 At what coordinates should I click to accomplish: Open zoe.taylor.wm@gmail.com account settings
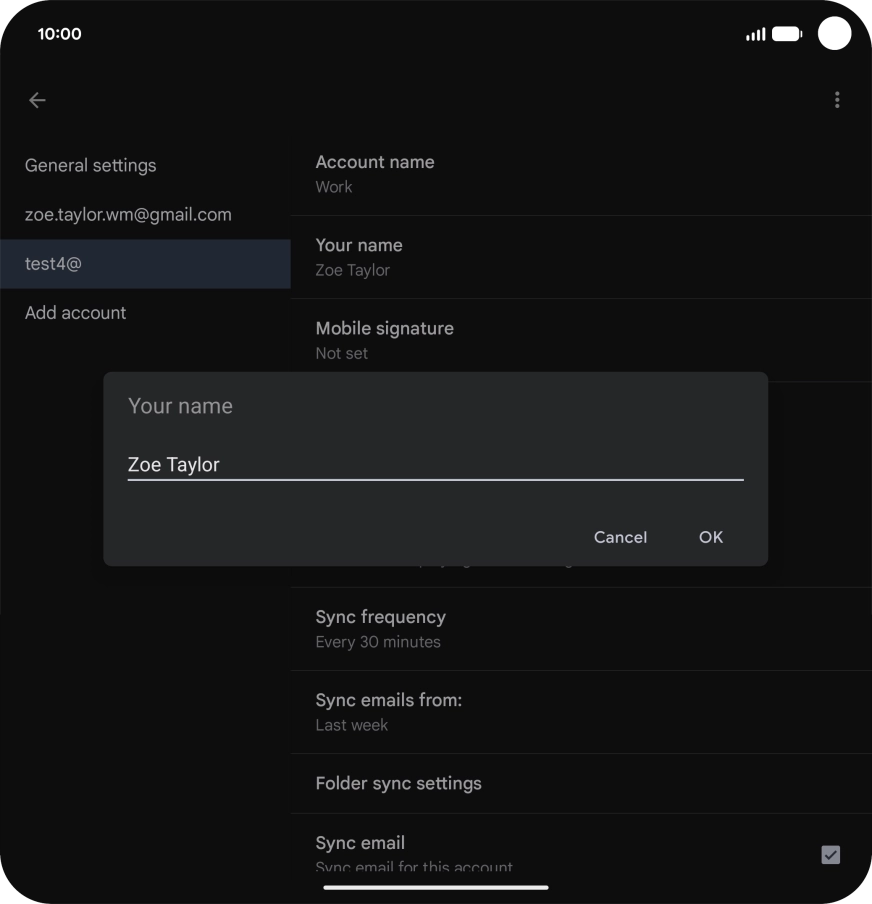click(x=128, y=215)
